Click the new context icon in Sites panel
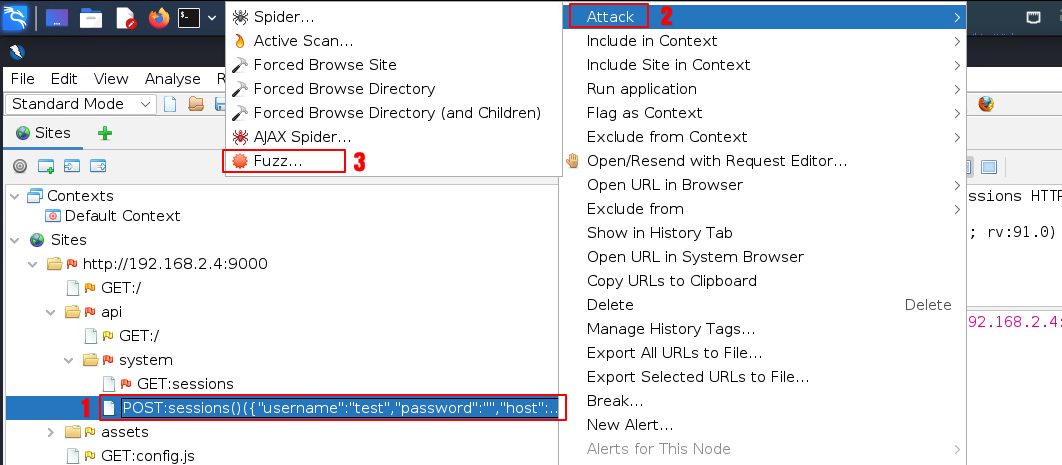The width and height of the screenshot is (1062, 465). pos(45,166)
